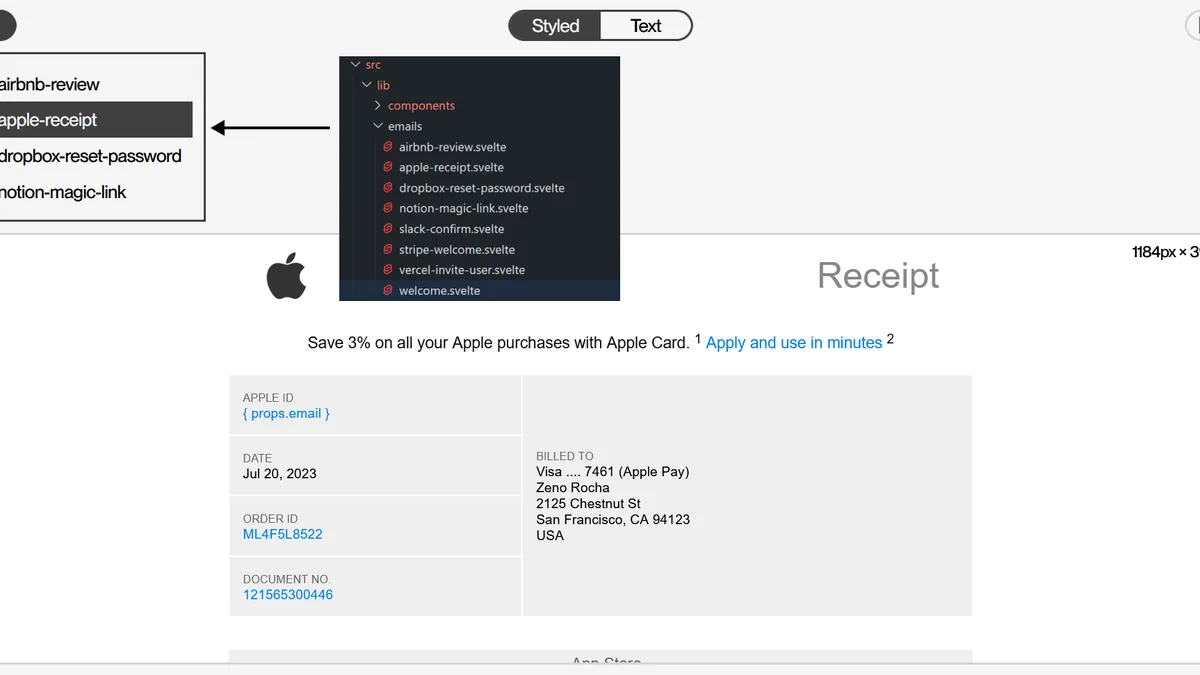The width and height of the screenshot is (1200, 675).
Task: Click the Svelte icon beside stripe-welcome.svelte
Action: 388,249
